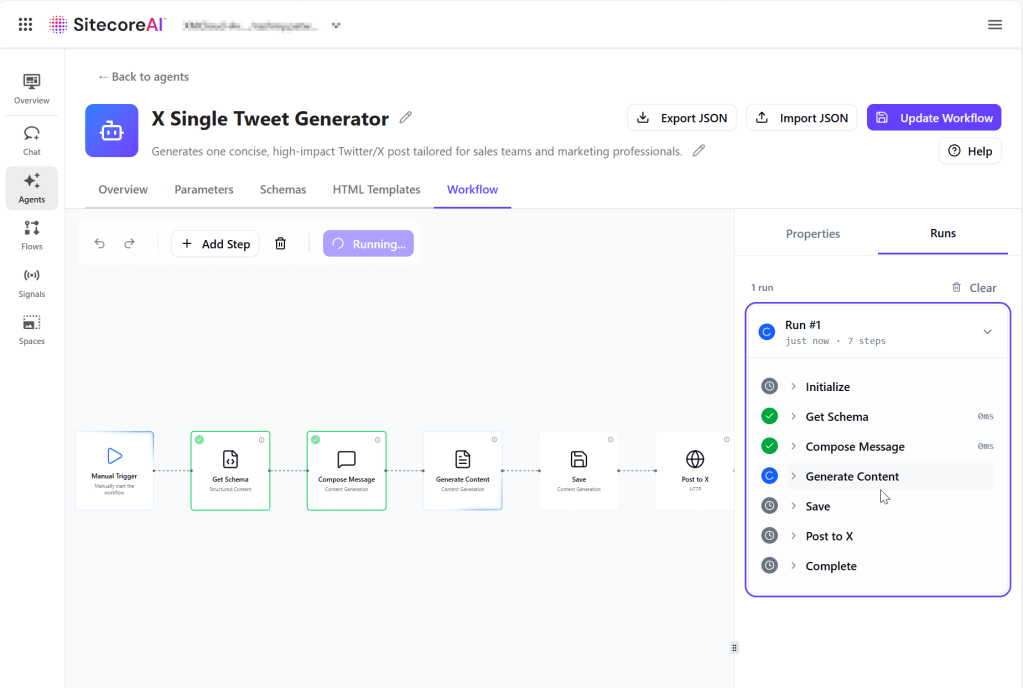
Task: Click the Update Workflow button
Action: point(934,118)
